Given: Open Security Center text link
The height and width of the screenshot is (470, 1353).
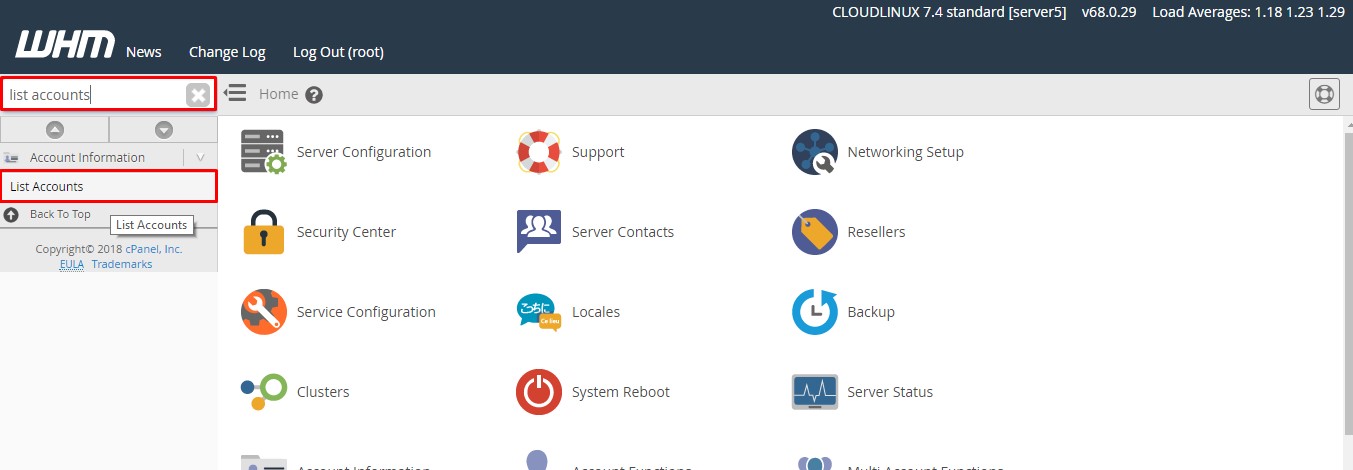Looking at the screenshot, I should coord(346,232).
